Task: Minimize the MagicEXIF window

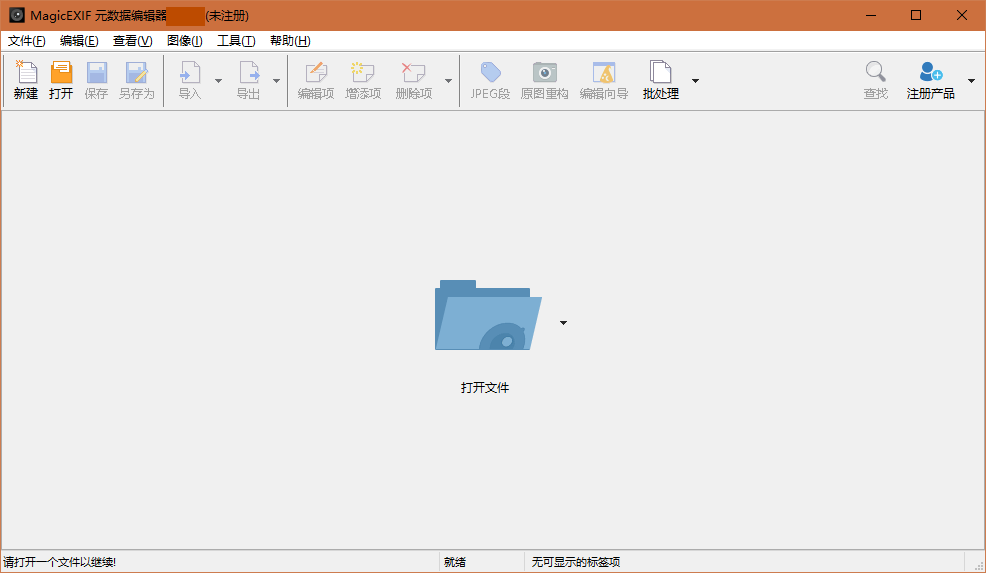Action: [x=871, y=15]
